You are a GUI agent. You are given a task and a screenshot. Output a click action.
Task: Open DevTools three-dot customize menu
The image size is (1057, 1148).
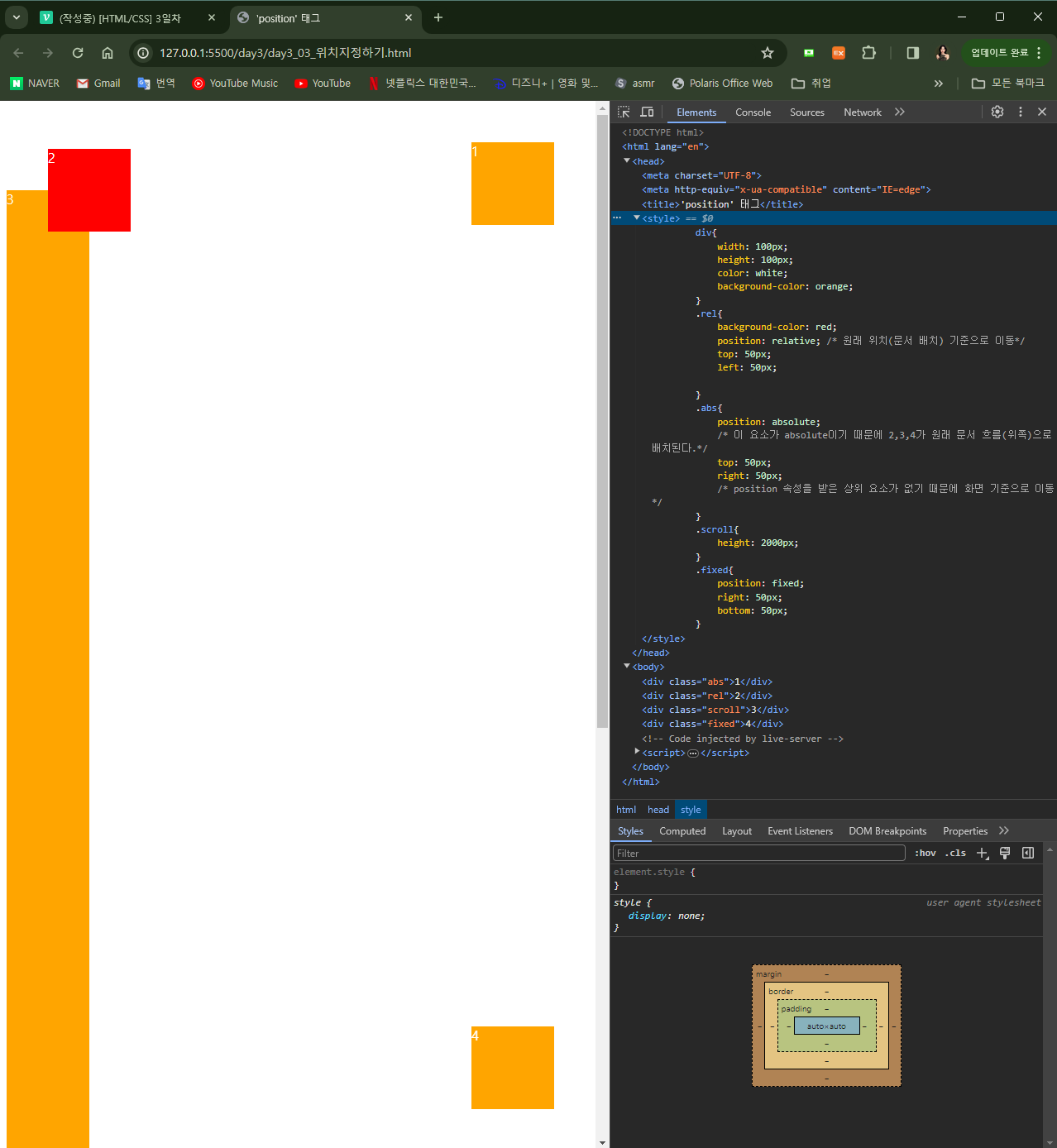coord(1021,112)
